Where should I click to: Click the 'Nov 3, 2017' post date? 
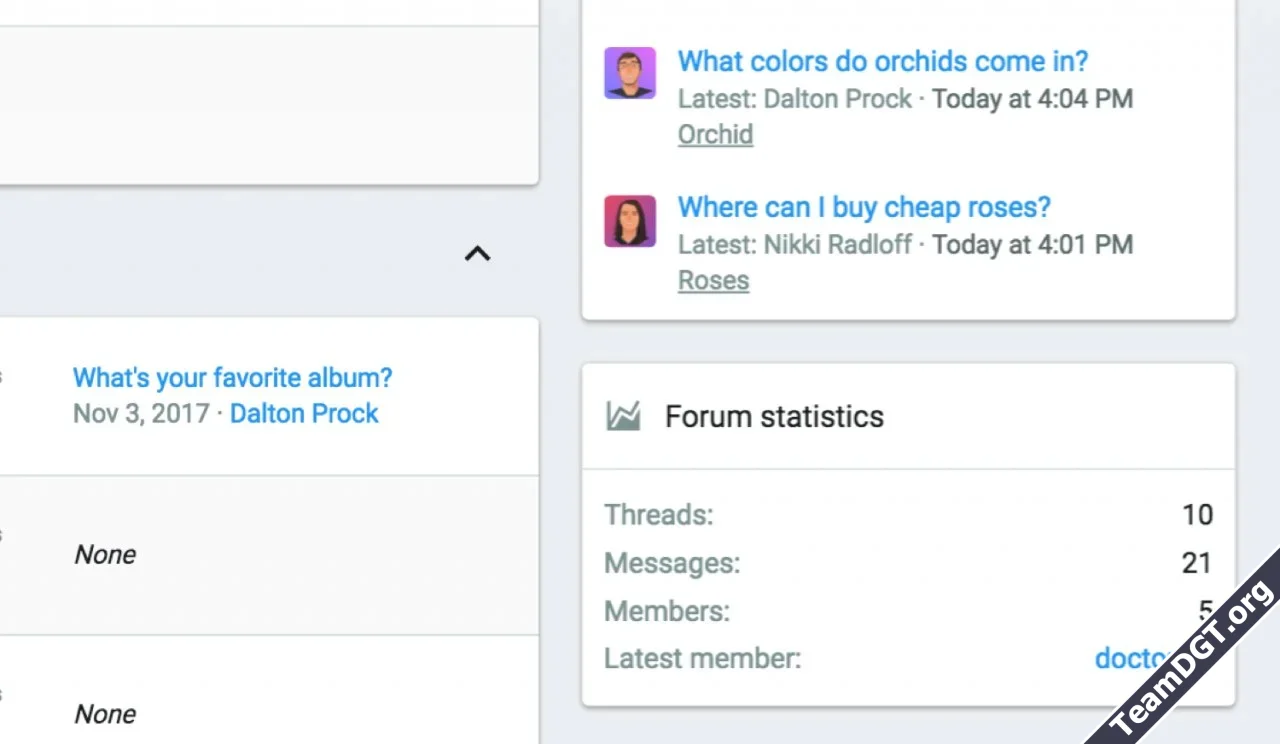(x=140, y=413)
